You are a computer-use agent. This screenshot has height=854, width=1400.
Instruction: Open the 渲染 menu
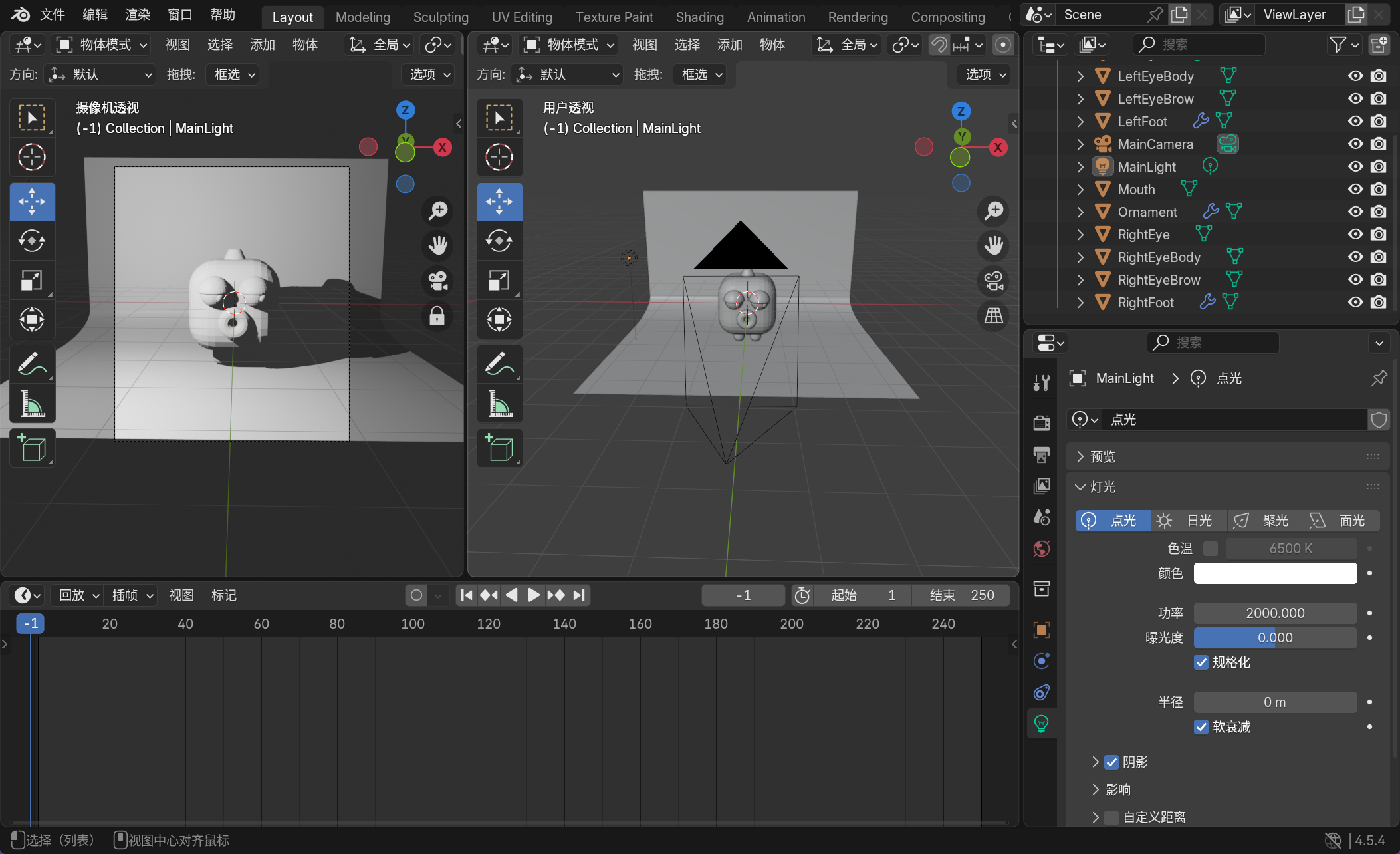click(138, 15)
